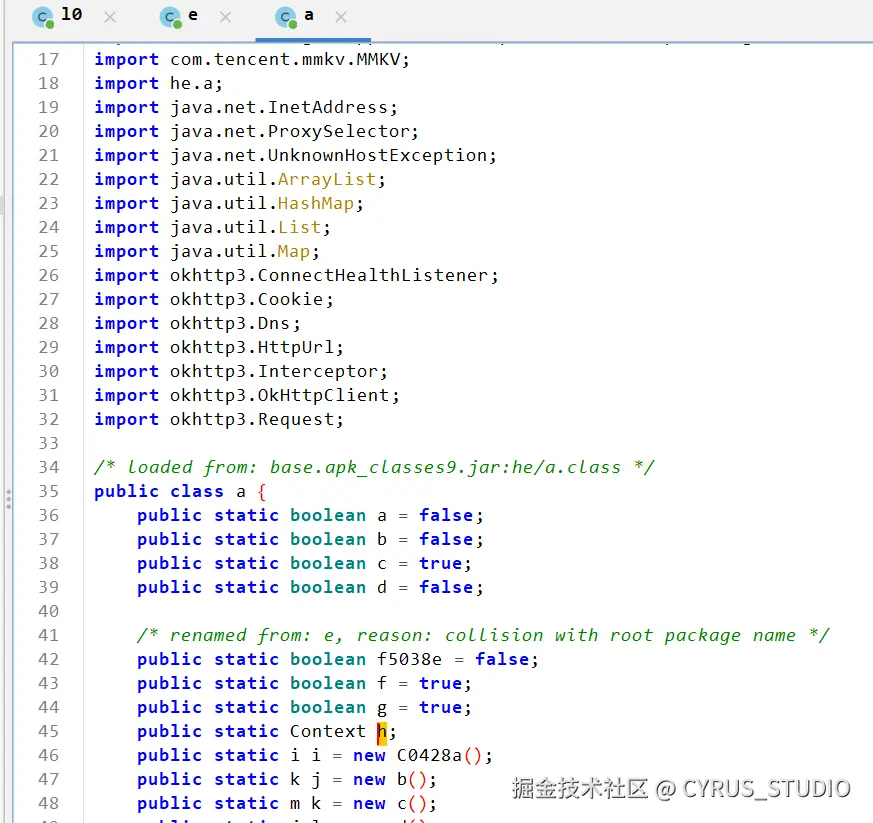This screenshot has height=823, width=873.
Task: Click the class icon on e tab
Action: click(170, 18)
